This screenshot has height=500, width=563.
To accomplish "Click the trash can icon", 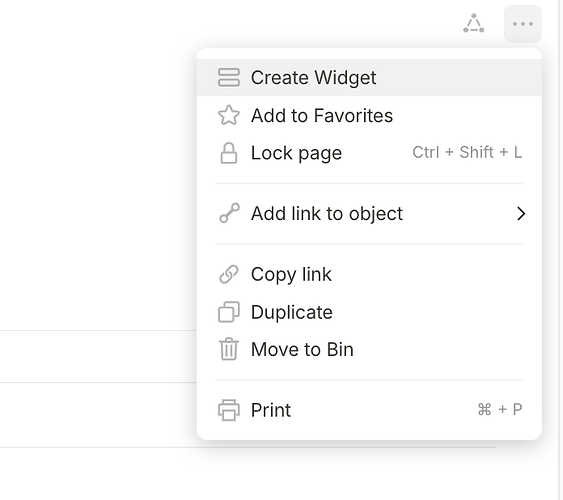I will pos(229,349).
